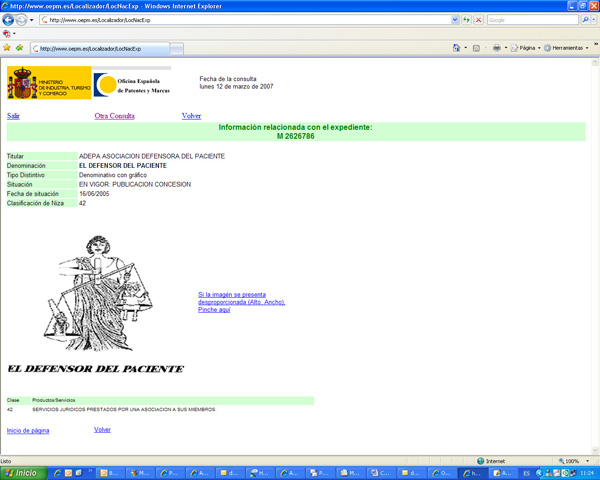Select the oepm.es LocNacExp browser tab
This screenshot has height=480, width=600.
coord(88,48)
